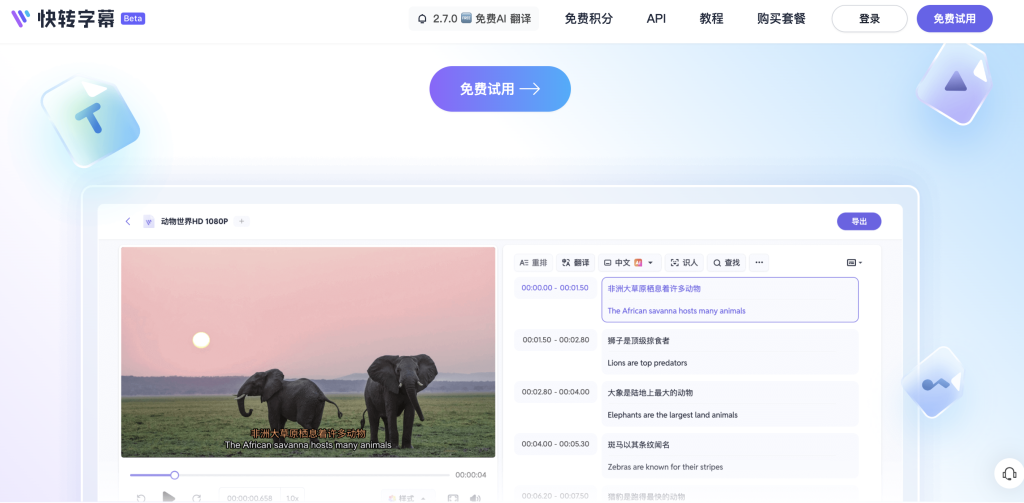Select the 00:00.00 - 00:01.50 timestamp

[x=555, y=288]
